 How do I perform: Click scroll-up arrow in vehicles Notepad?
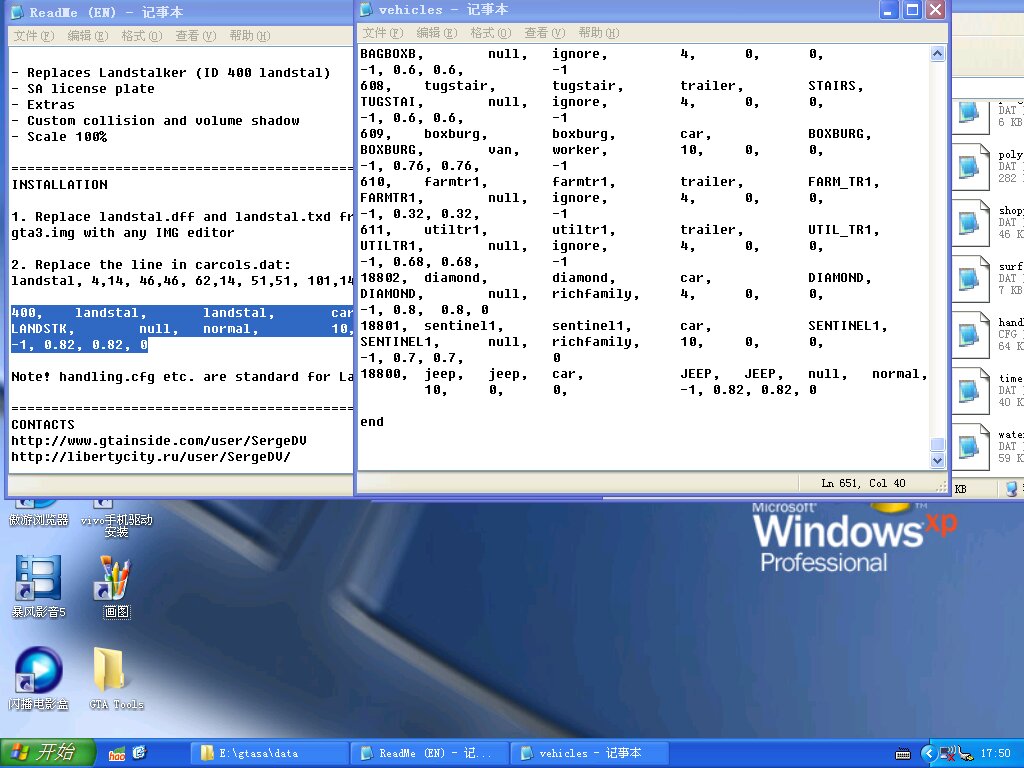pyautogui.click(x=937, y=54)
